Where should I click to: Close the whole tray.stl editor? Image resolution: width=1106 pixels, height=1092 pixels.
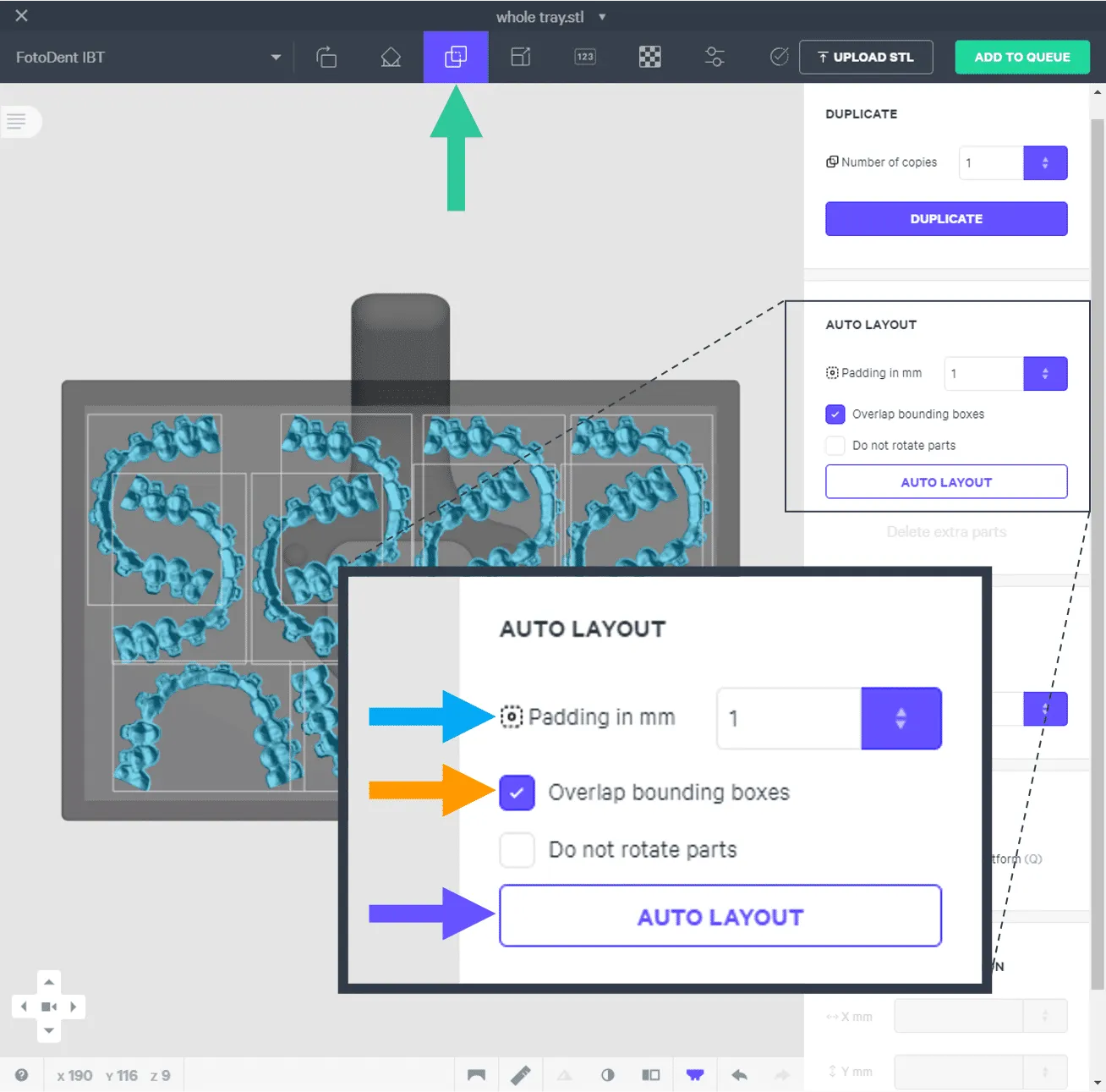tap(22, 16)
